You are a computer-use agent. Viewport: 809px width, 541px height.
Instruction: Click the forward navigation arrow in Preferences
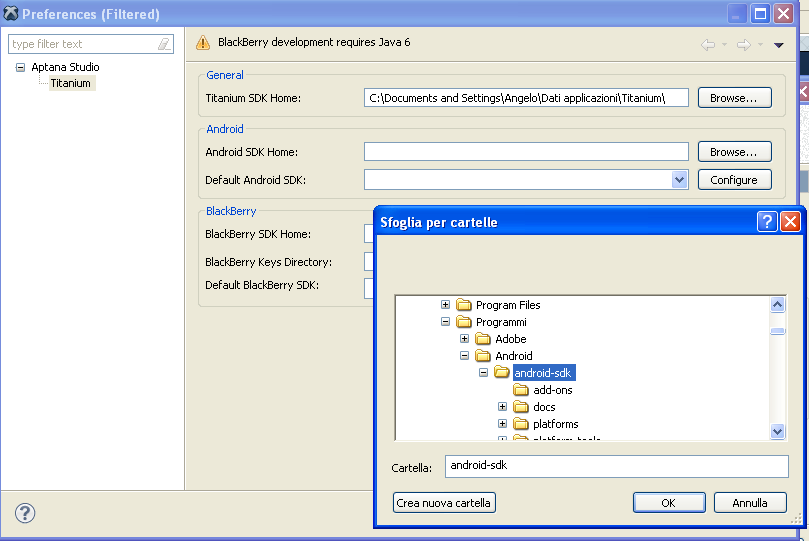744,45
